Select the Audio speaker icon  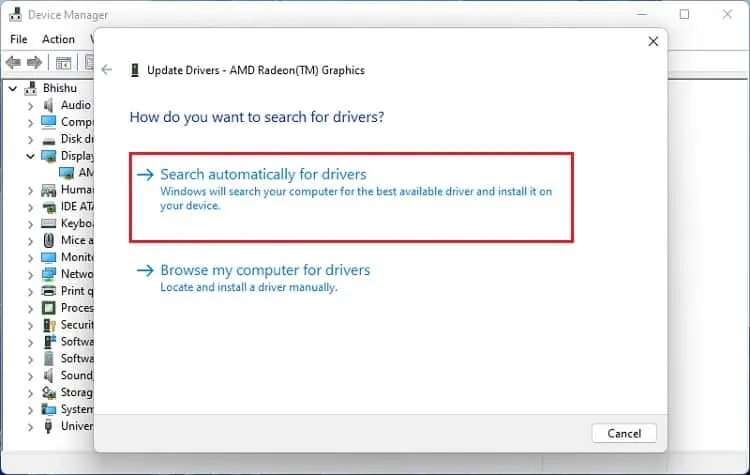click(x=48, y=105)
